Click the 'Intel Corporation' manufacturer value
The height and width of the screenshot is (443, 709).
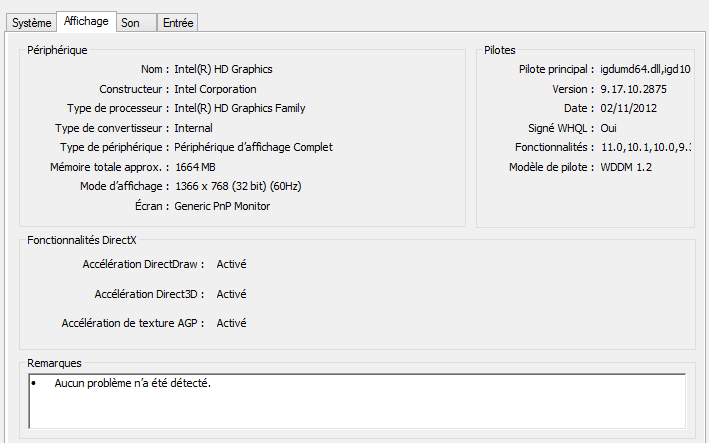click(215, 89)
